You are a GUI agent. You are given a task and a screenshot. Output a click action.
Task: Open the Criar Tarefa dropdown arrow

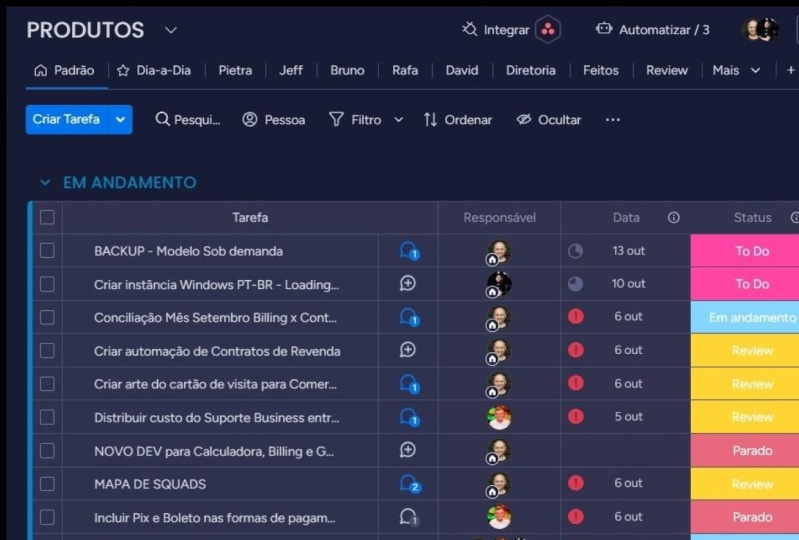[120, 120]
